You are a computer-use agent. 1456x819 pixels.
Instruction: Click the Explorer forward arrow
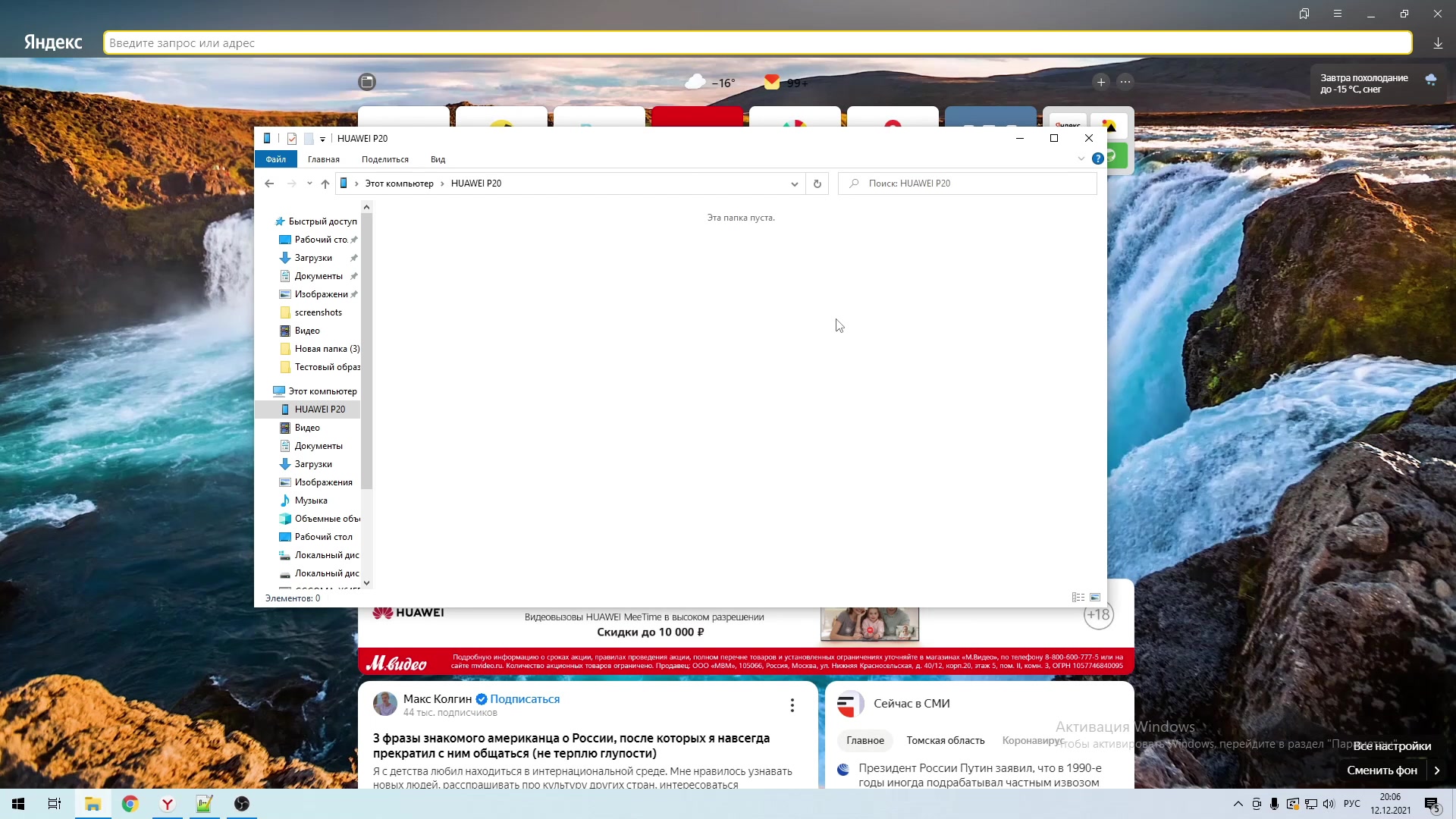click(x=292, y=184)
